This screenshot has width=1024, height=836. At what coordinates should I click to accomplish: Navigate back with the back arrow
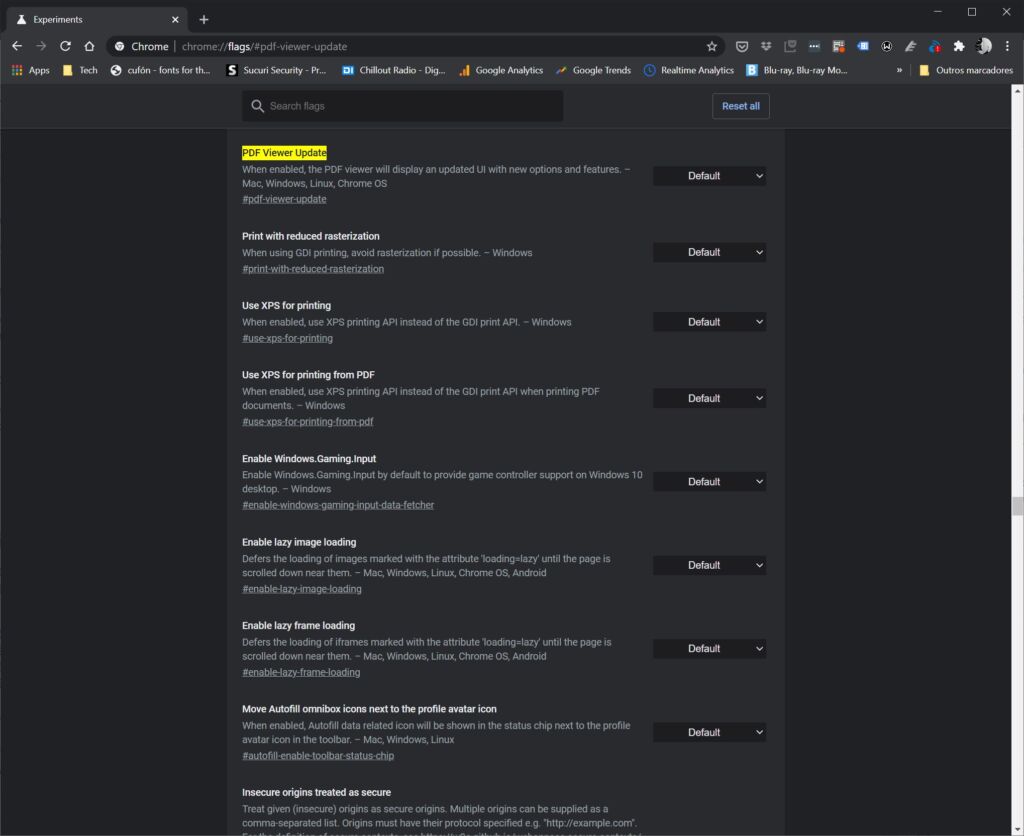(17, 46)
